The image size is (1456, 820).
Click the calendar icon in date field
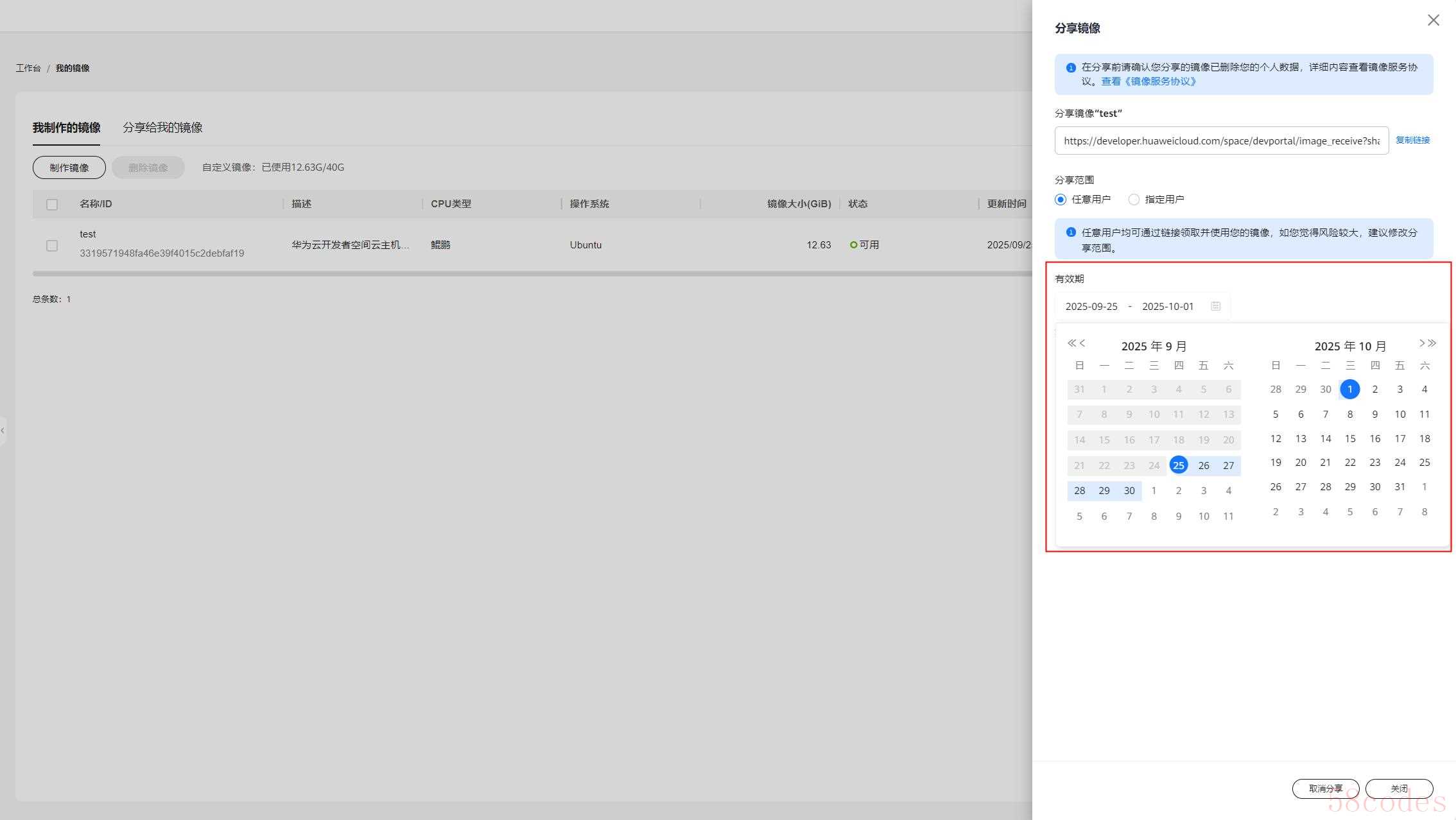pos(1215,306)
